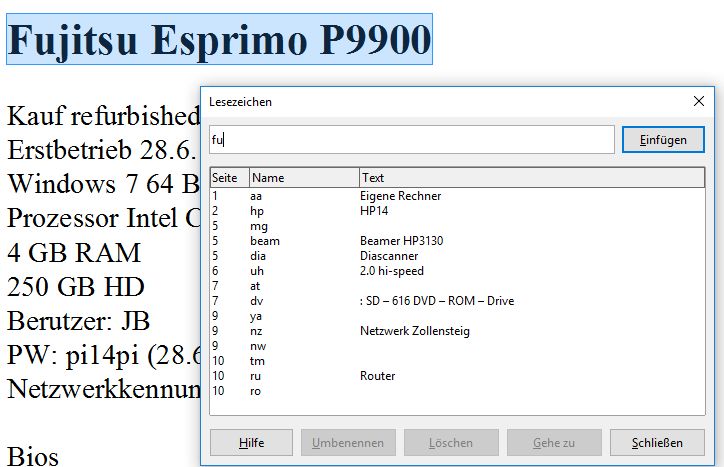Click the 'PW: pi14pi' line in the document

click(103, 356)
